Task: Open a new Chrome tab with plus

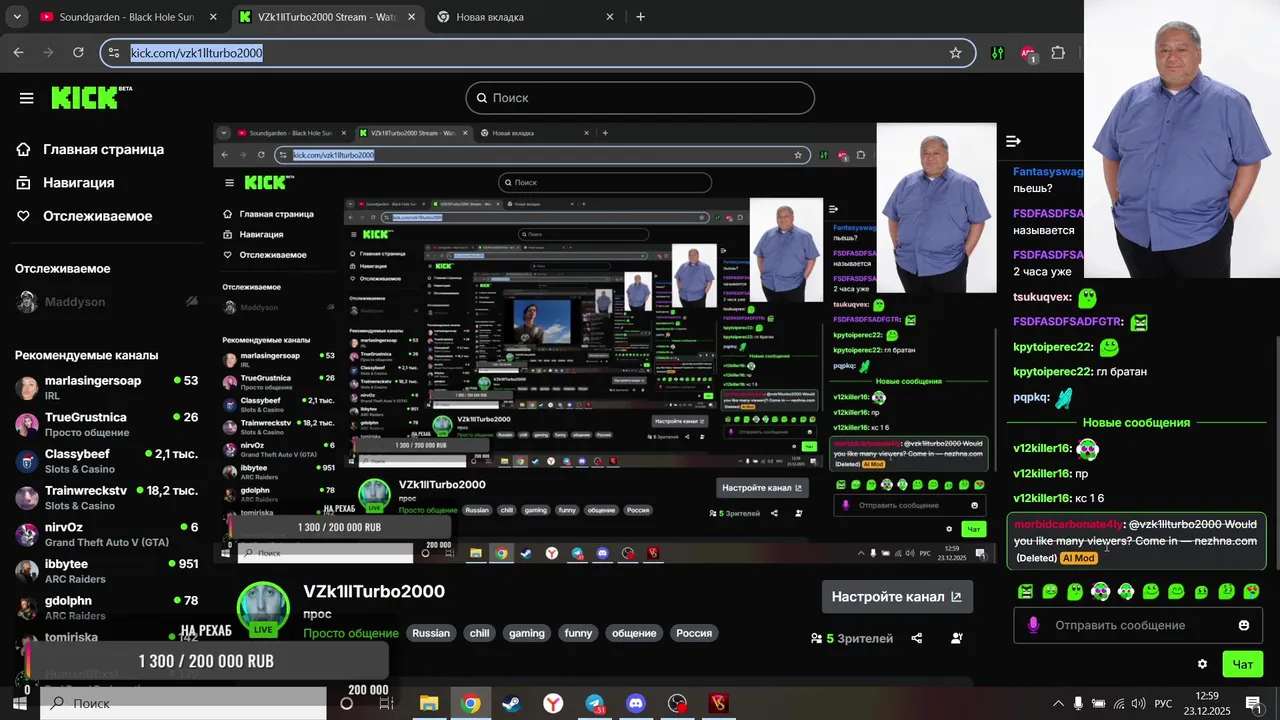Action: click(641, 17)
